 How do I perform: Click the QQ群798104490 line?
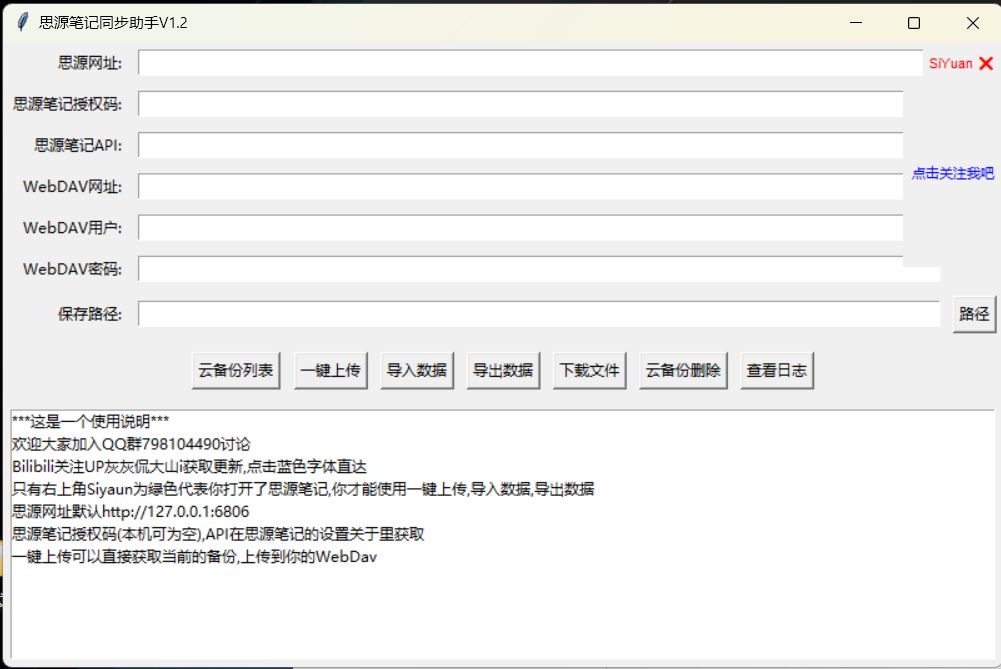coord(131,444)
